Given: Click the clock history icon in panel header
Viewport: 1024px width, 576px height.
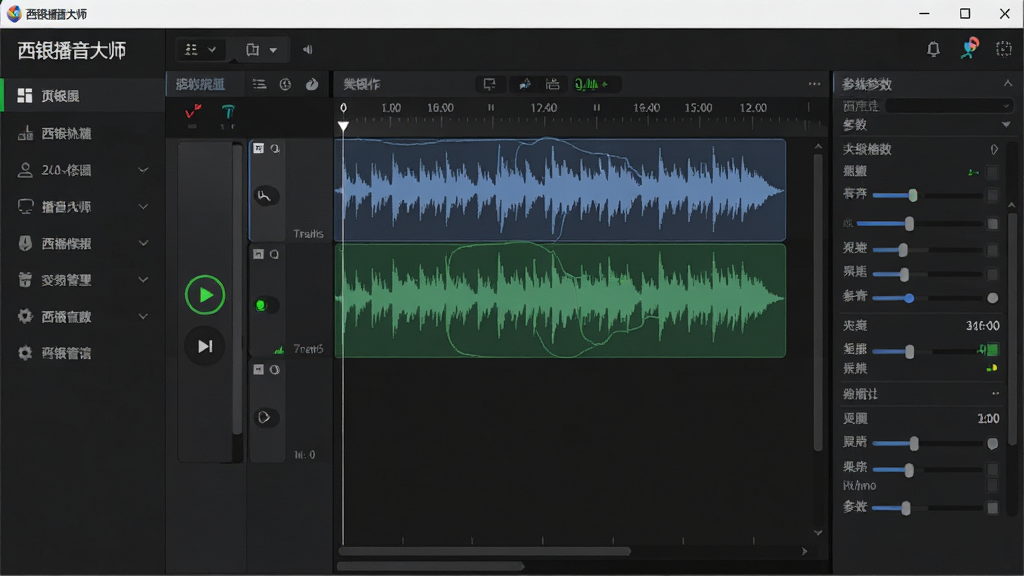Looking at the screenshot, I should [x=285, y=84].
